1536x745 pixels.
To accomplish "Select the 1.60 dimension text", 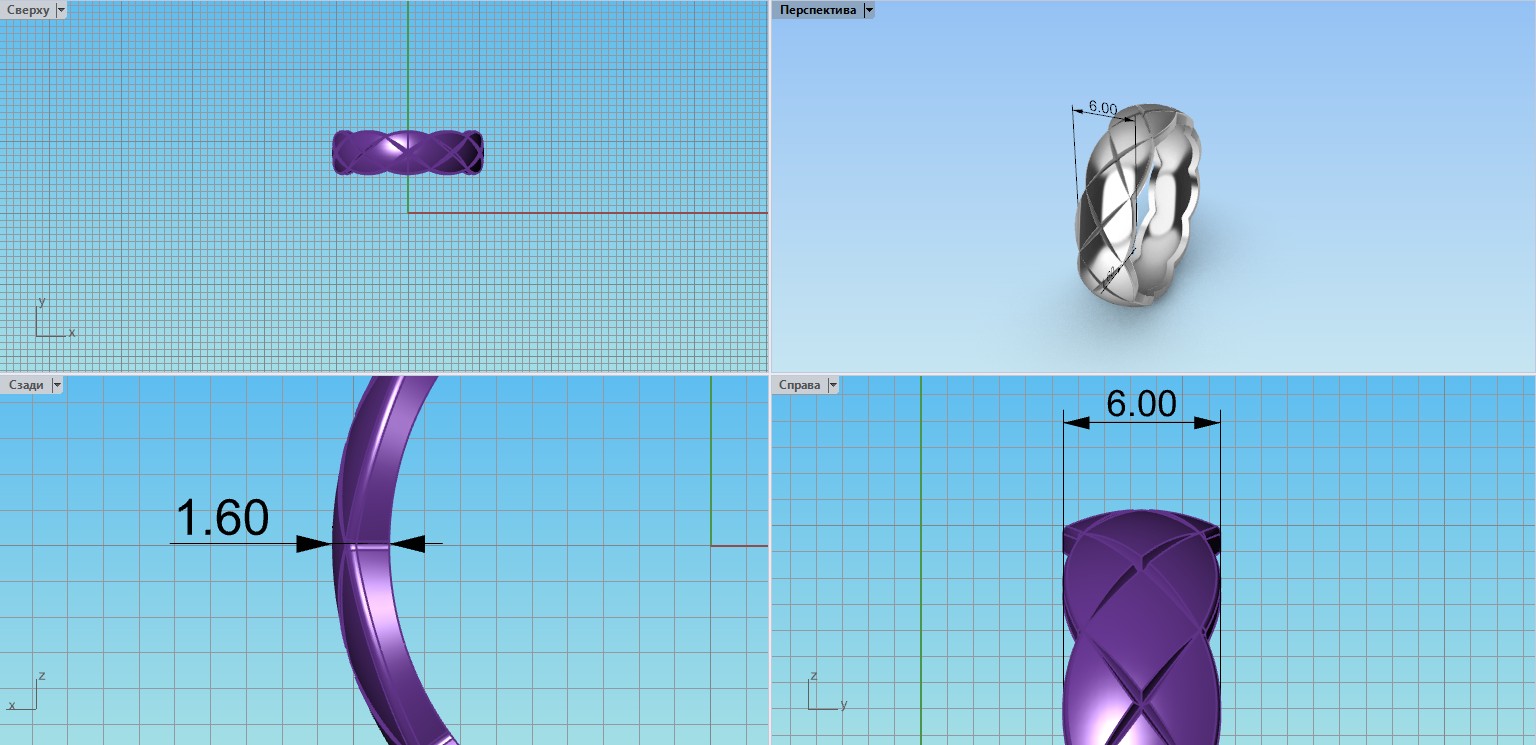I will pyautogui.click(x=222, y=518).
